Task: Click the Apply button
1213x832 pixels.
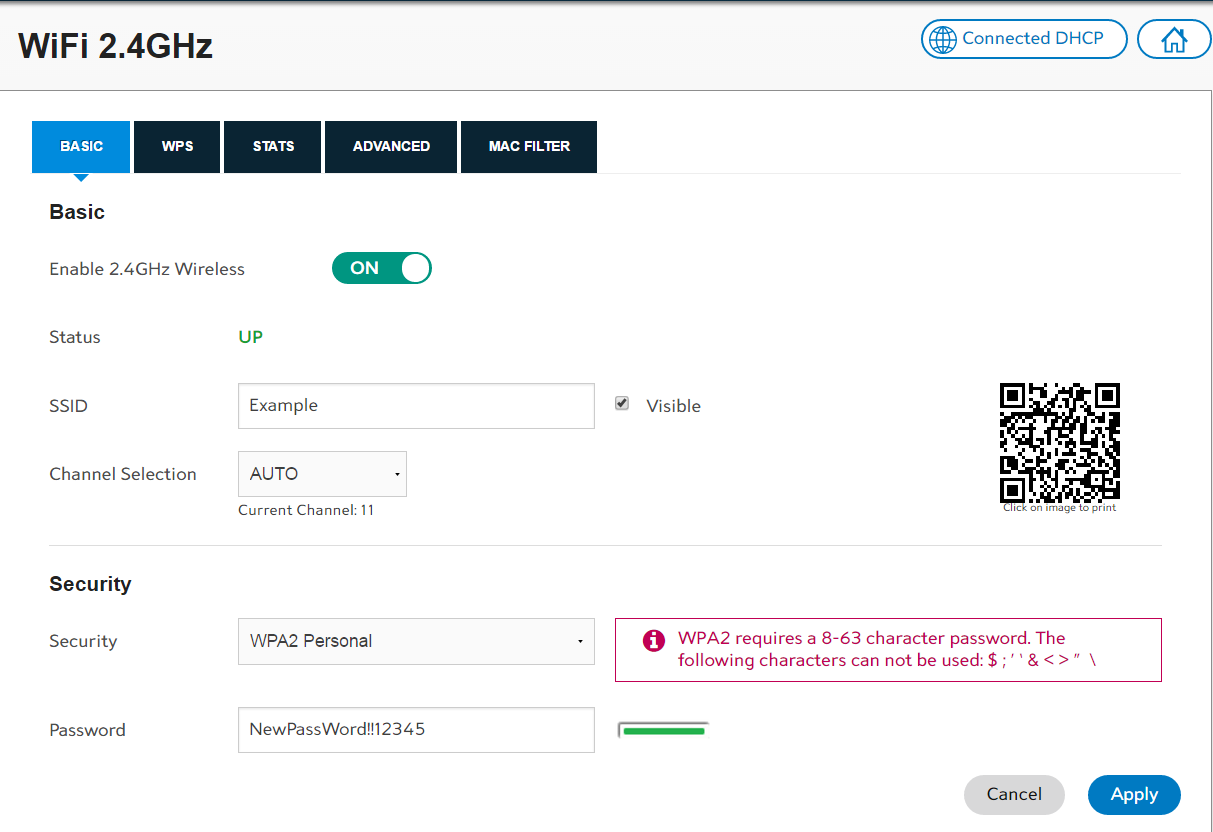Action: point(1134,794)
